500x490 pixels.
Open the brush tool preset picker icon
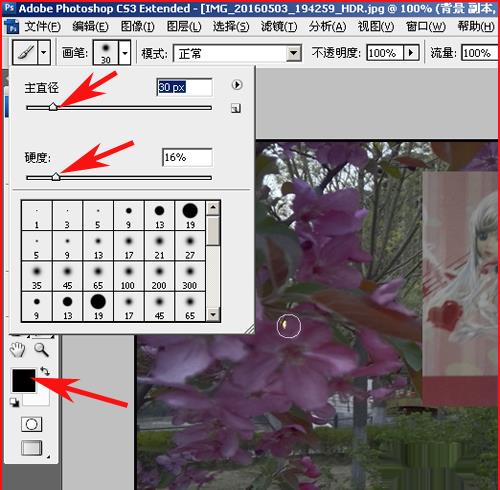pos(25,52)
